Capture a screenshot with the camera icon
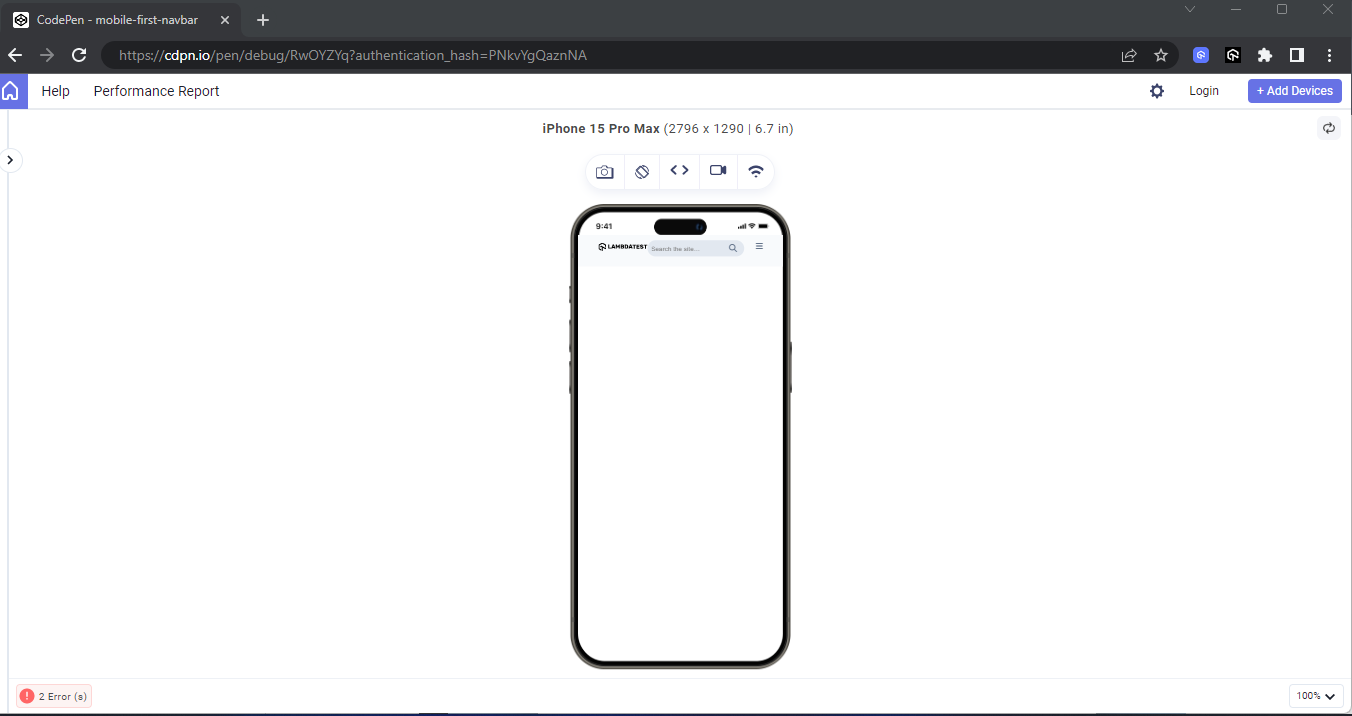 [x=604, y=171]
